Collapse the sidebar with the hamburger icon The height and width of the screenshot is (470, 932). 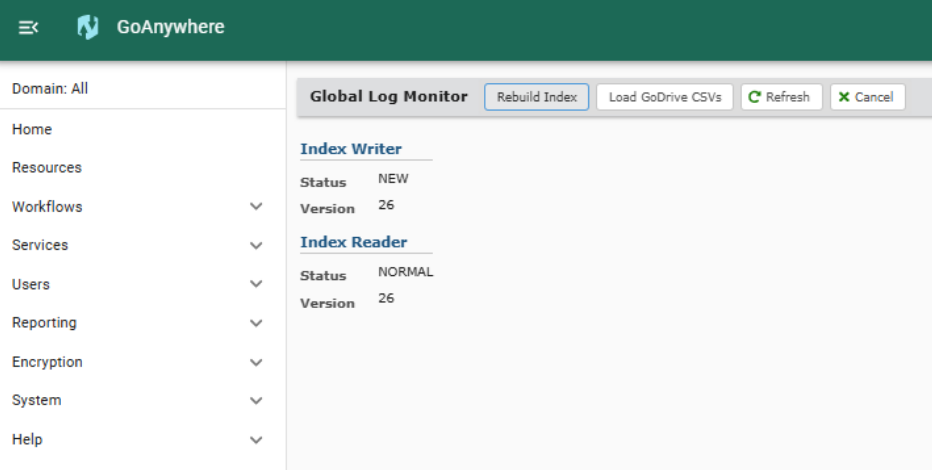pos(28,27)
